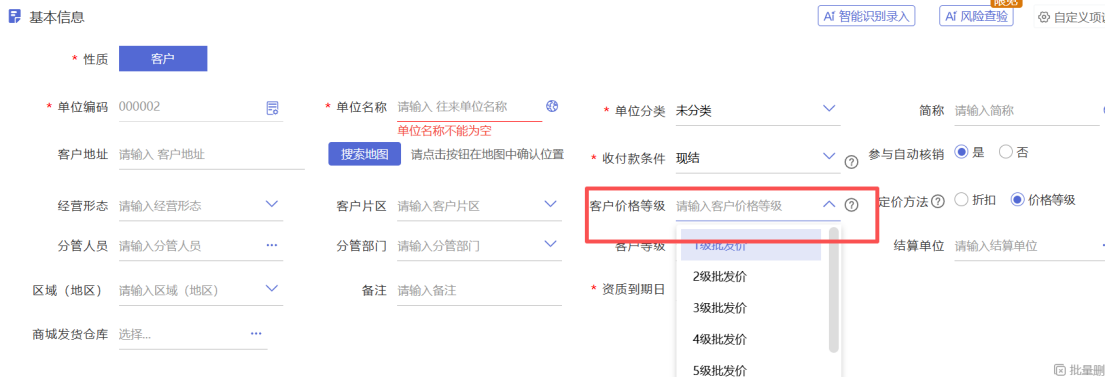This screenshot has height=377, width=1105.
Task: Open AI 智能识别录入
Action: click(x=866, y=16)
